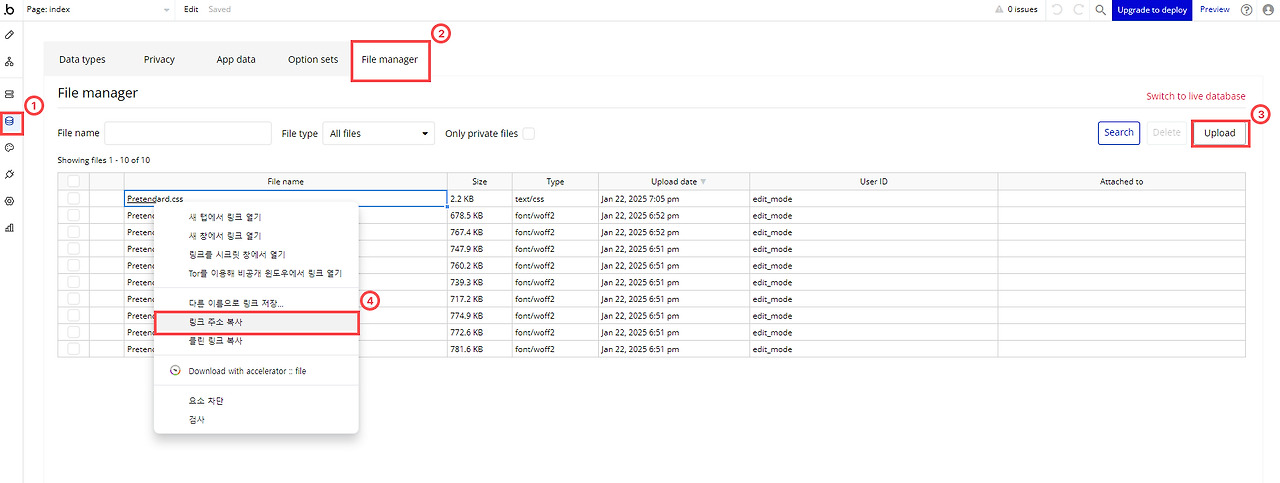Click the redo arrow icon
The width and height of the screenshot is (1280, 483).
tap(1078, 9)
